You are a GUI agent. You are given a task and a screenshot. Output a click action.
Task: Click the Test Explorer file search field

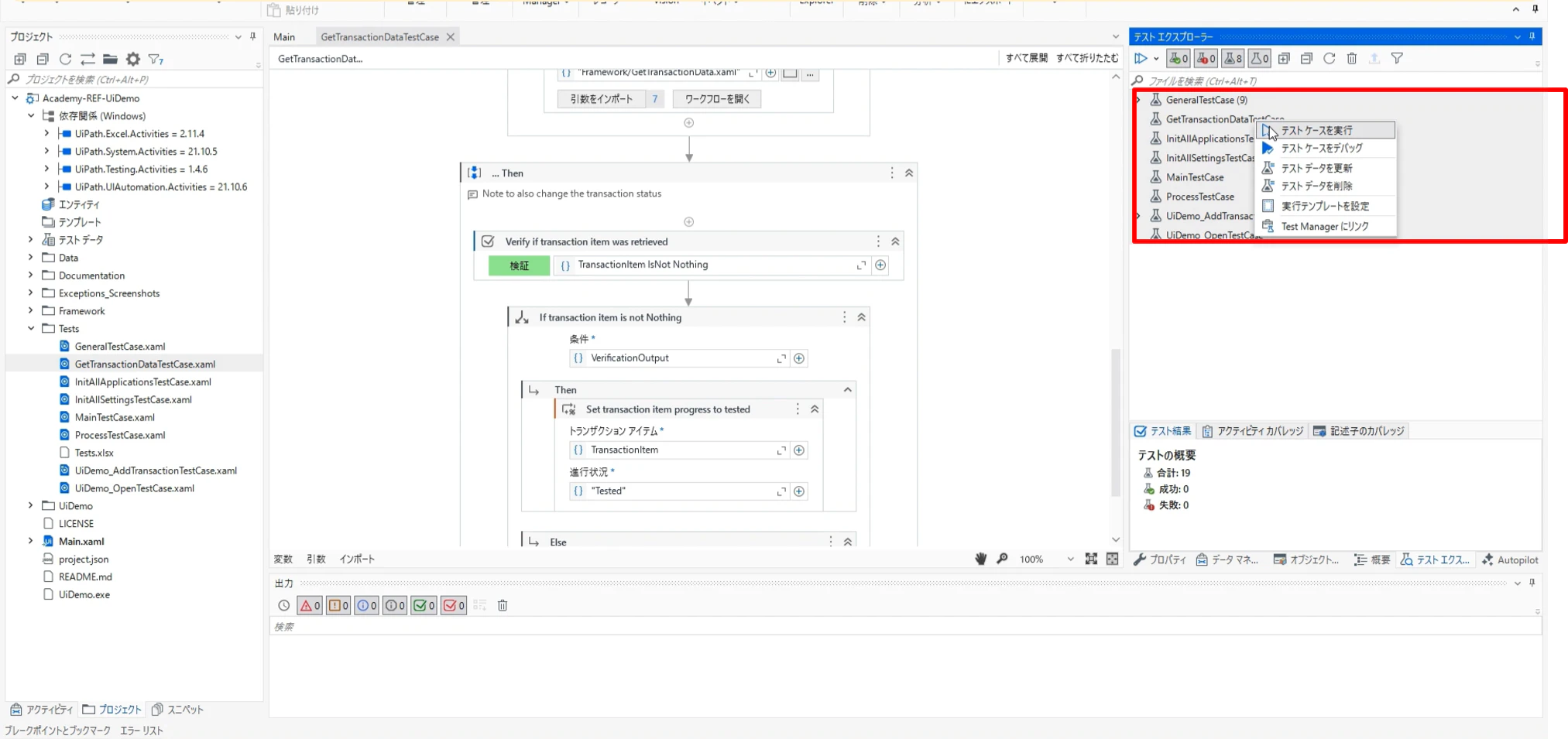tap(1336, 80)
